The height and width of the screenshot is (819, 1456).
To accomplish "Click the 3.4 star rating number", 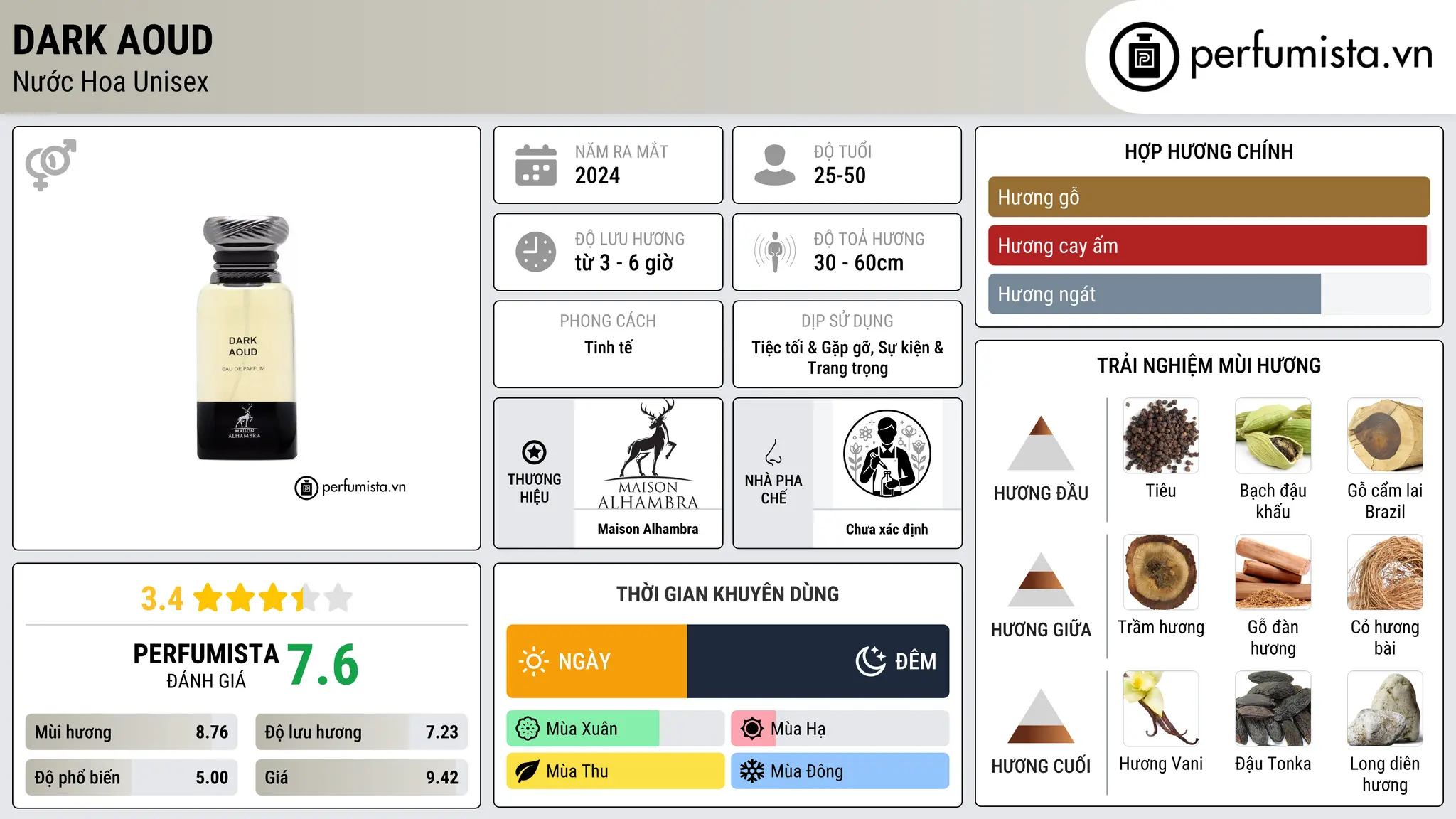I will [162, 599].
